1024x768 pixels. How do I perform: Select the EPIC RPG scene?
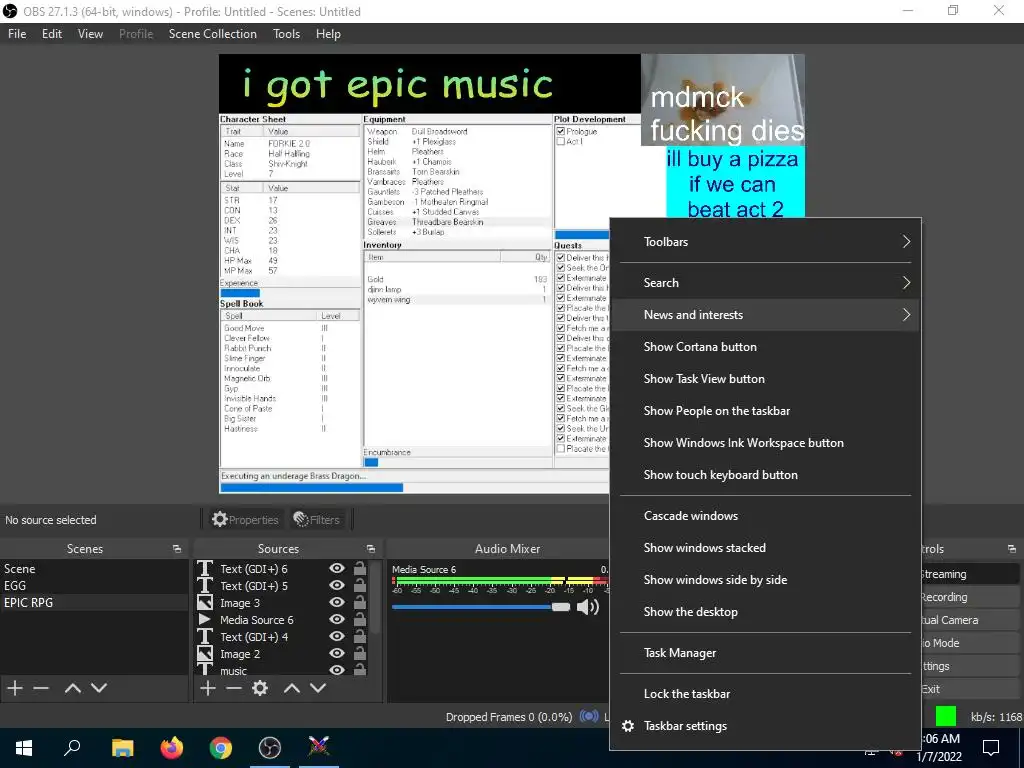pyautogui.click(x=94, y=603)
